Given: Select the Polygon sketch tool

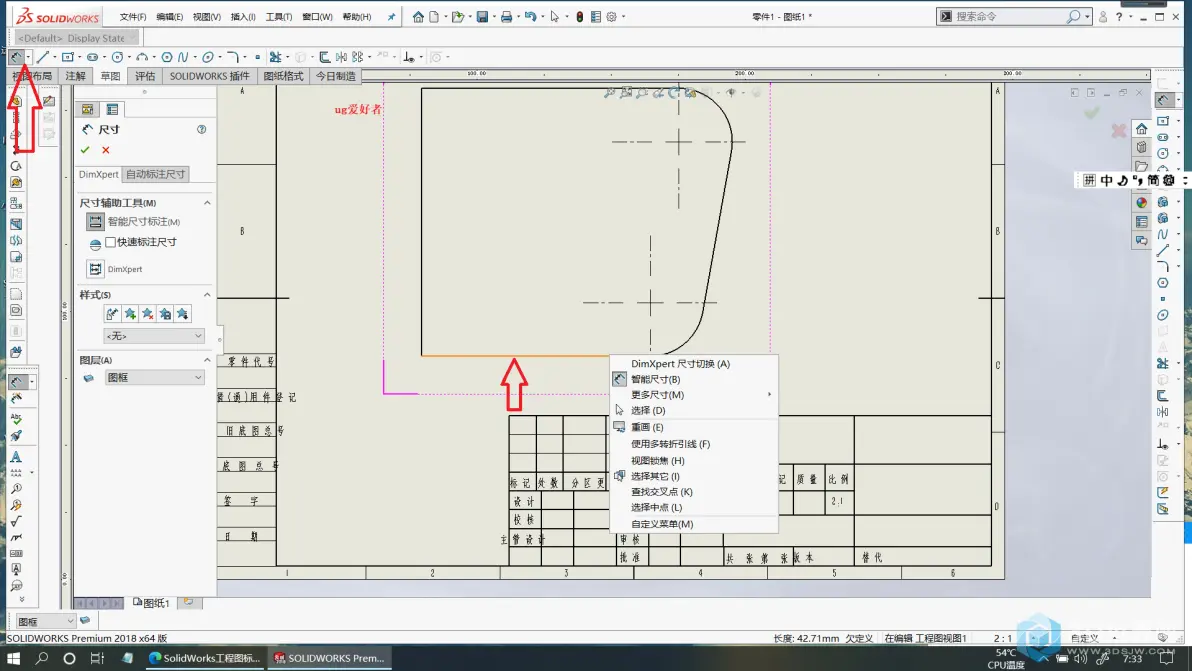Looking at the screenshot, I should 166,57.
